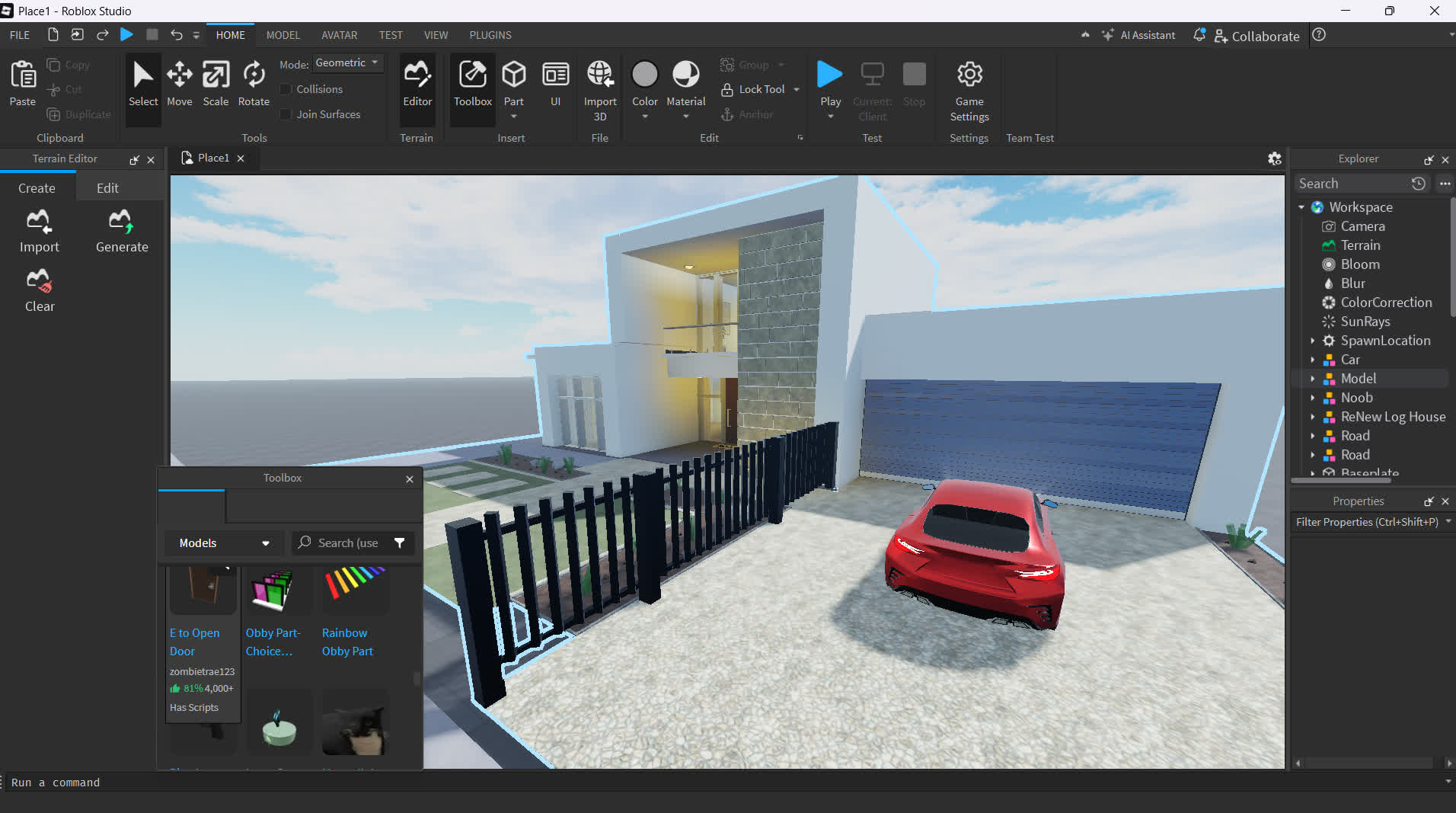Open the Terrain Editor from the ribbon
Screen dimensions: 1456x813
417,83
